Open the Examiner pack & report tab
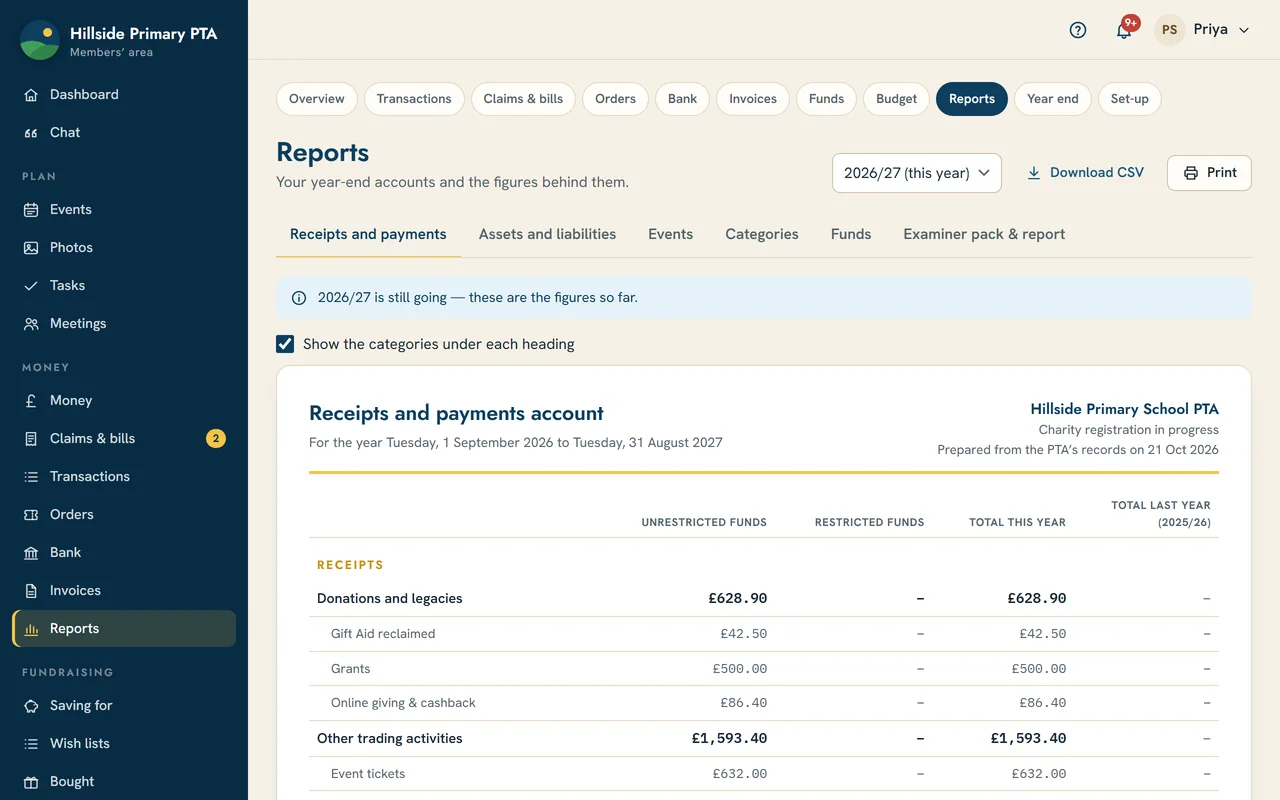Image resolution: width=1280 pixels, height=800 pixels. (984, 234)
